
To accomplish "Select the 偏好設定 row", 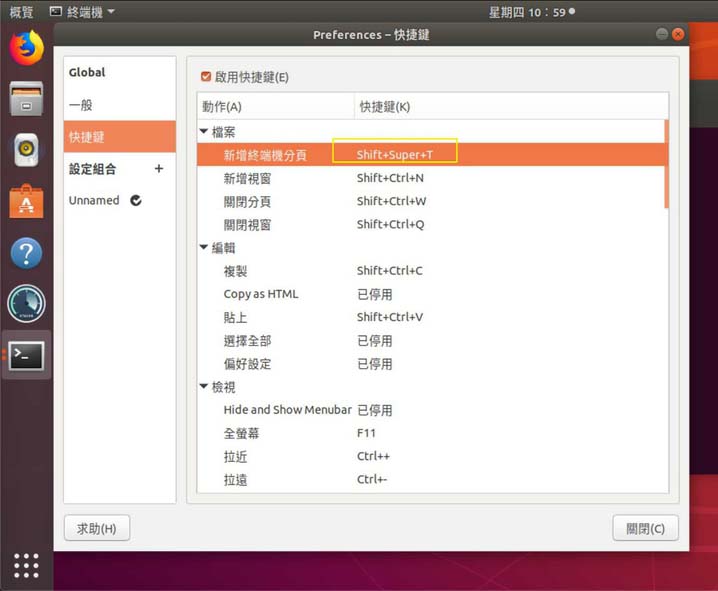I will pyautogui.click(x=433, y=364).
